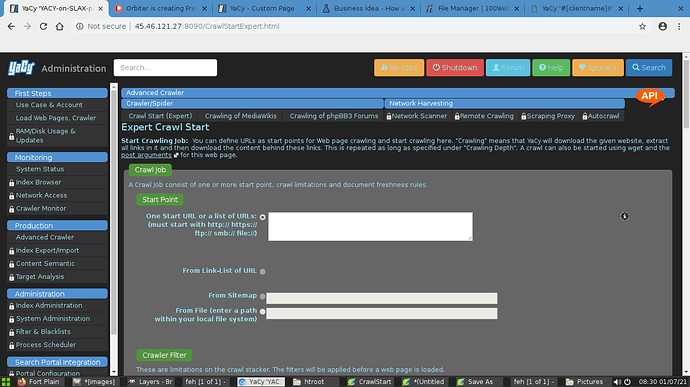
Task: Open Index Export/Import in sidebar
Action: (48, 251)
